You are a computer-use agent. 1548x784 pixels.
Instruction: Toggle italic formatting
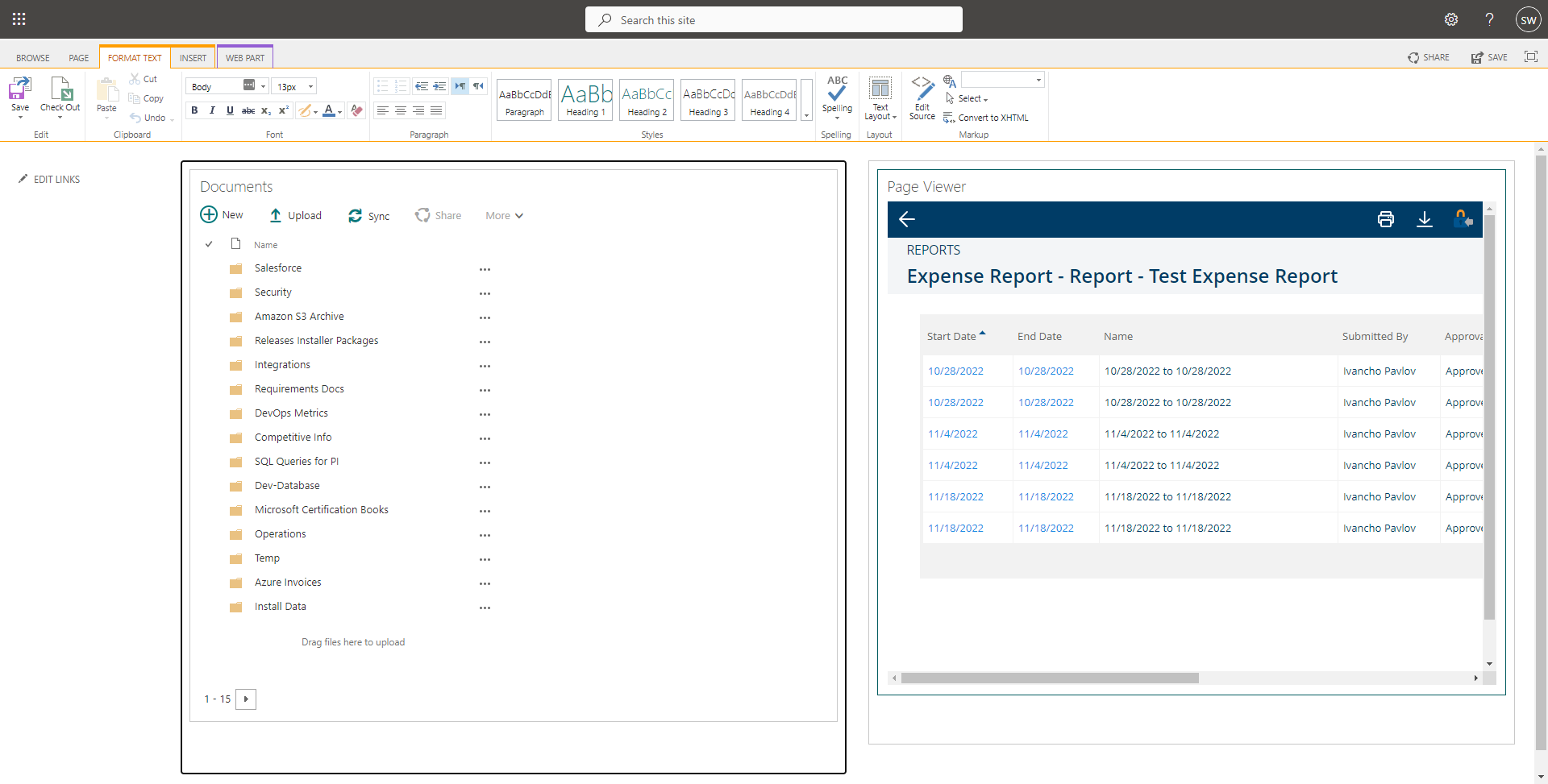pyautogui.click(x=212, y=110)
